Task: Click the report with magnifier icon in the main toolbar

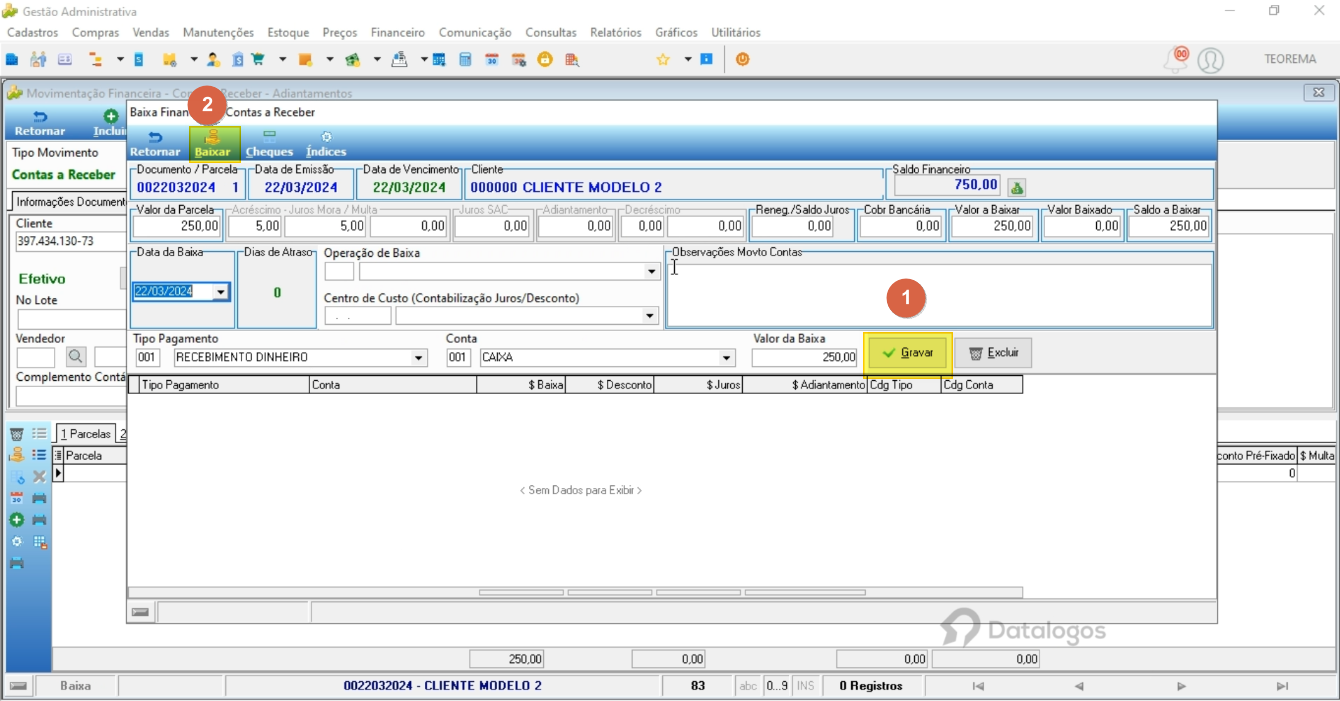Action: [572, 60]
